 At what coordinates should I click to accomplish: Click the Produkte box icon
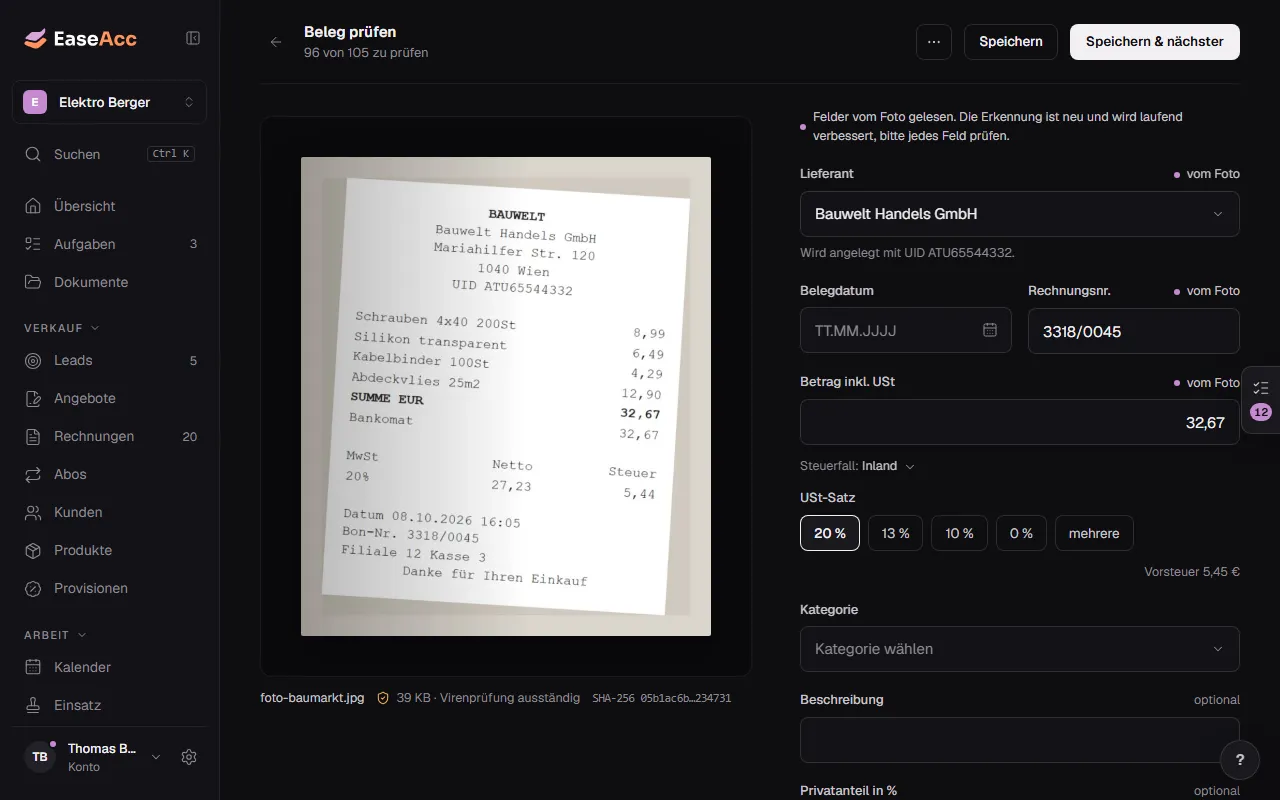pos(34,550)
